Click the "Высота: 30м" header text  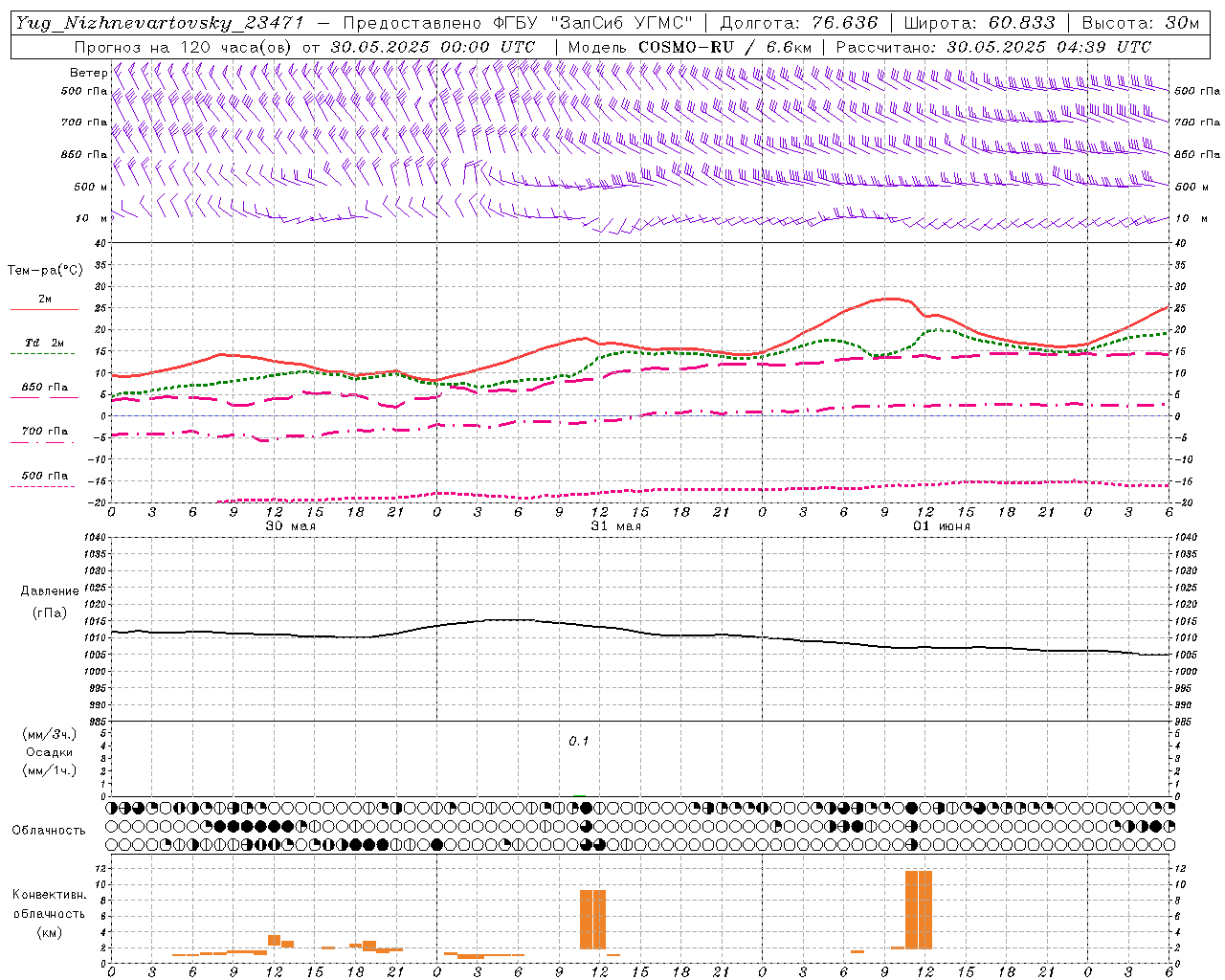coord(1141,23)
